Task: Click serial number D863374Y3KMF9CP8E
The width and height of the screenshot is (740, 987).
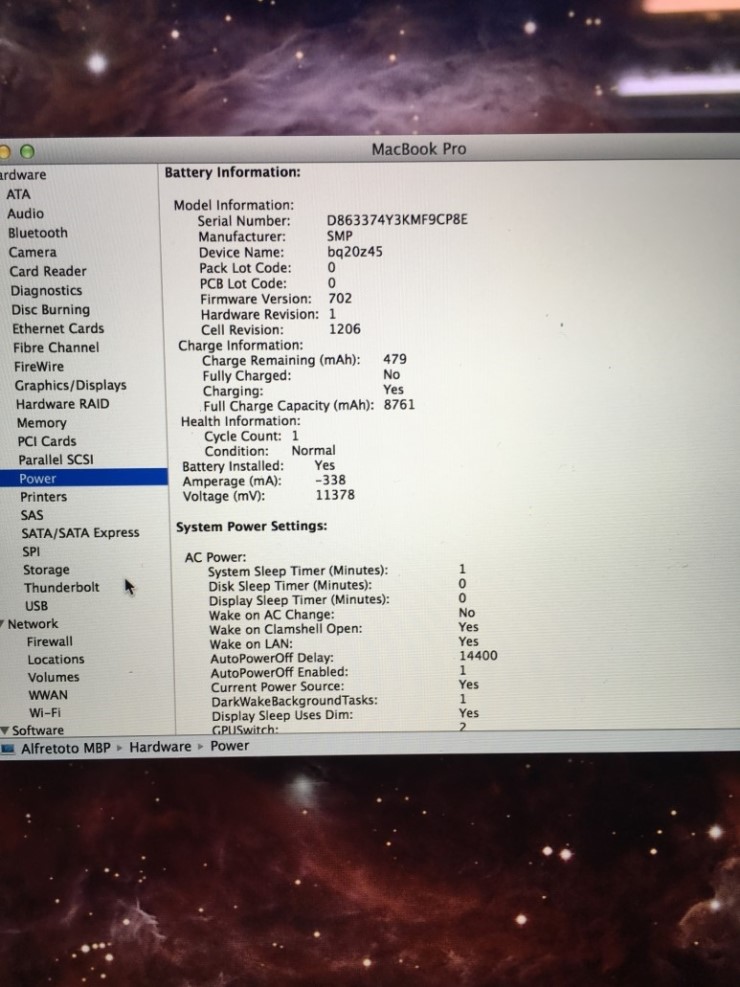Action: click(x=397, y=220)
